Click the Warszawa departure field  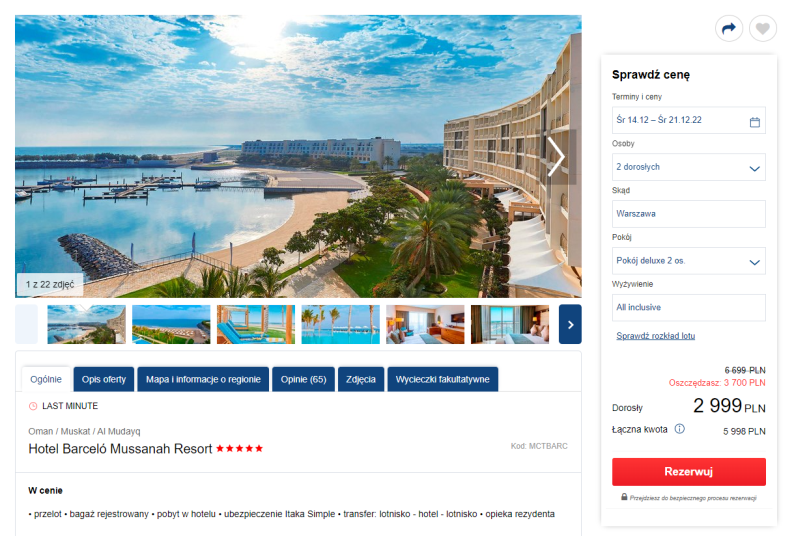pyautogui.click(x=689, y=214)
